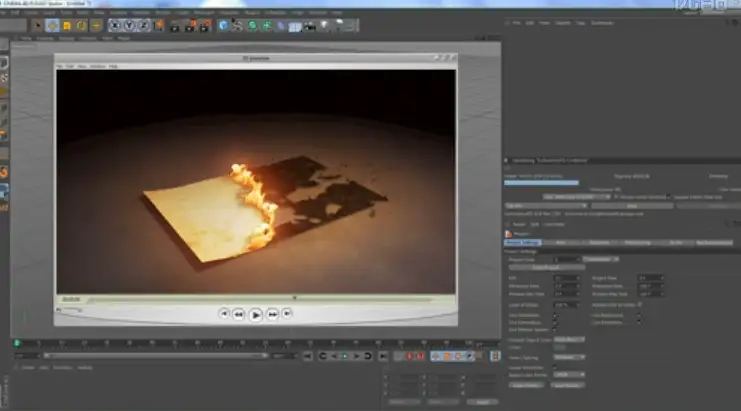Viewport: 741px width, 411px height.
Task: Click the Light bulb icon in toolbar
Action: 325,26
